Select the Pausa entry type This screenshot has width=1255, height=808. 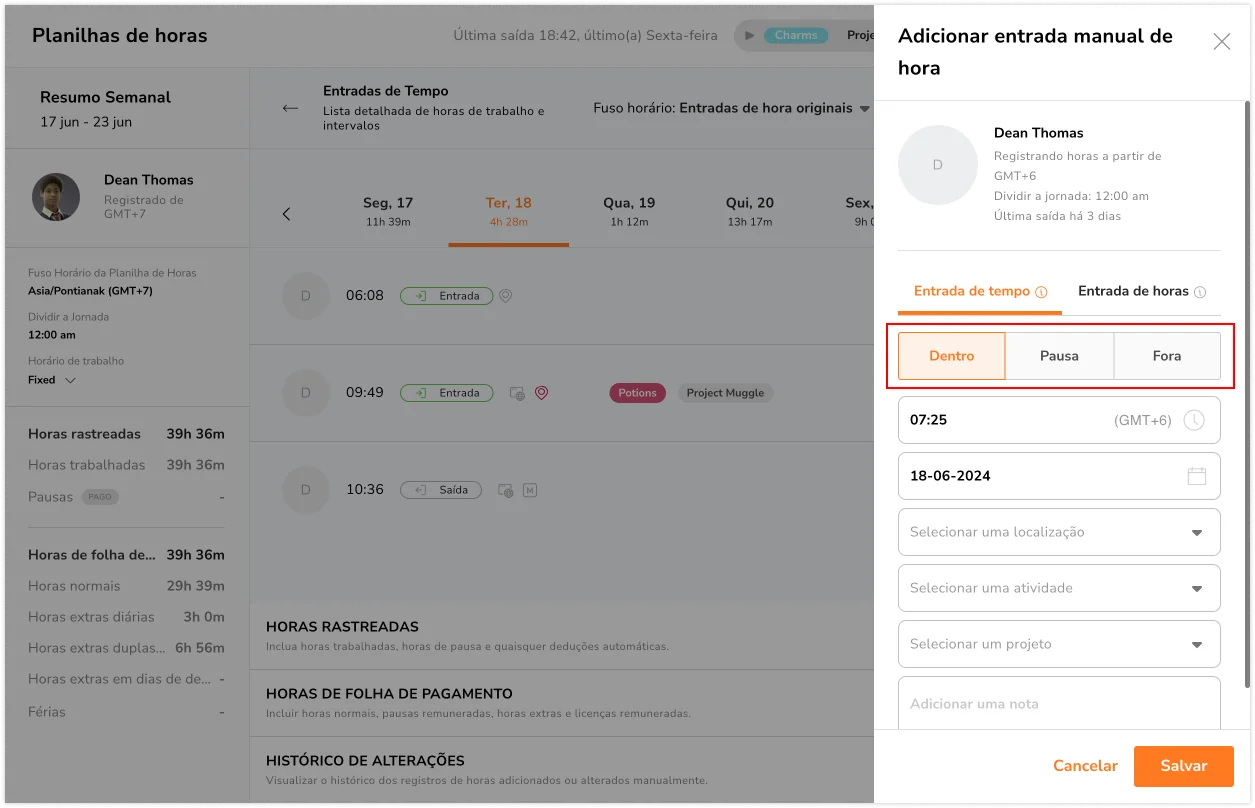(x=1059, y=356)
